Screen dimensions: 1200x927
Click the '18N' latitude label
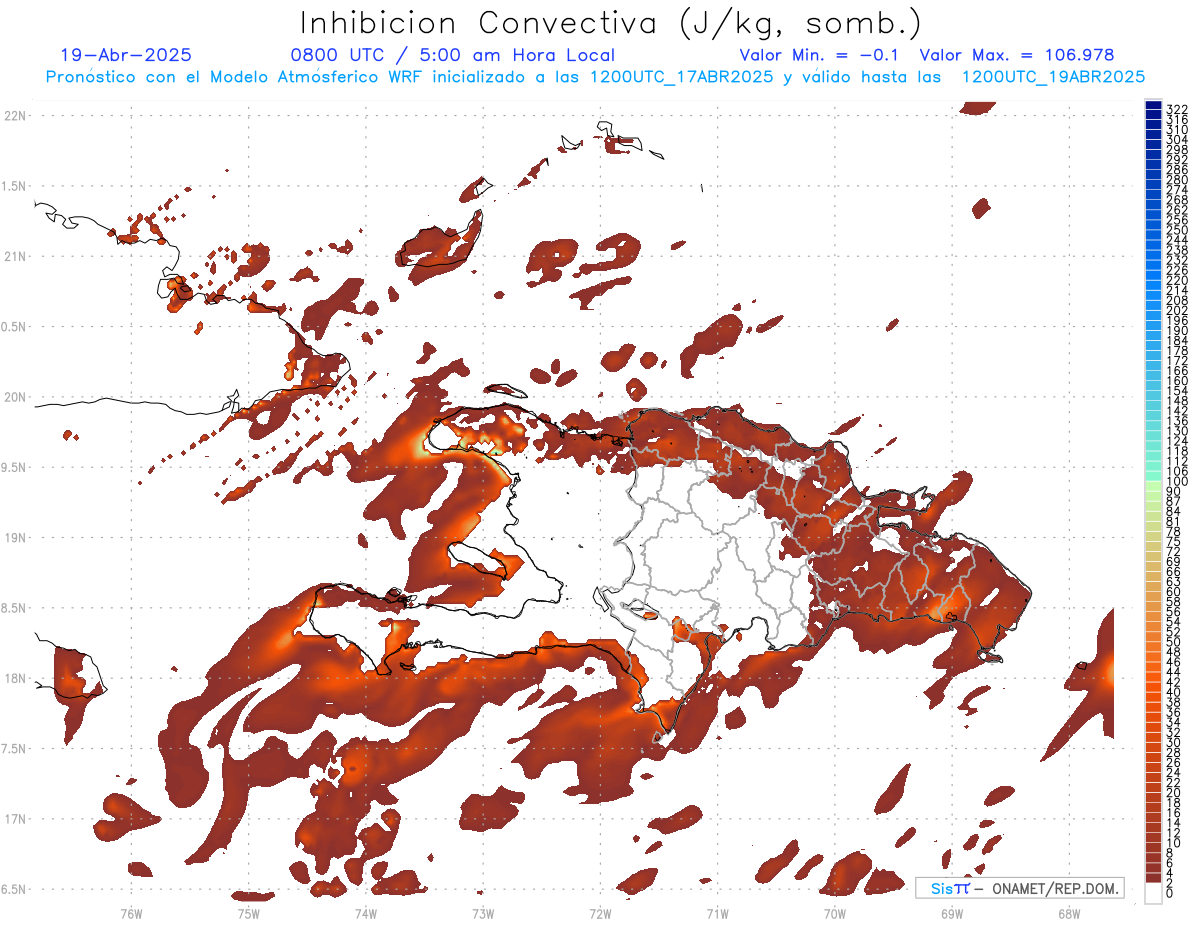[x=15, y=678]
